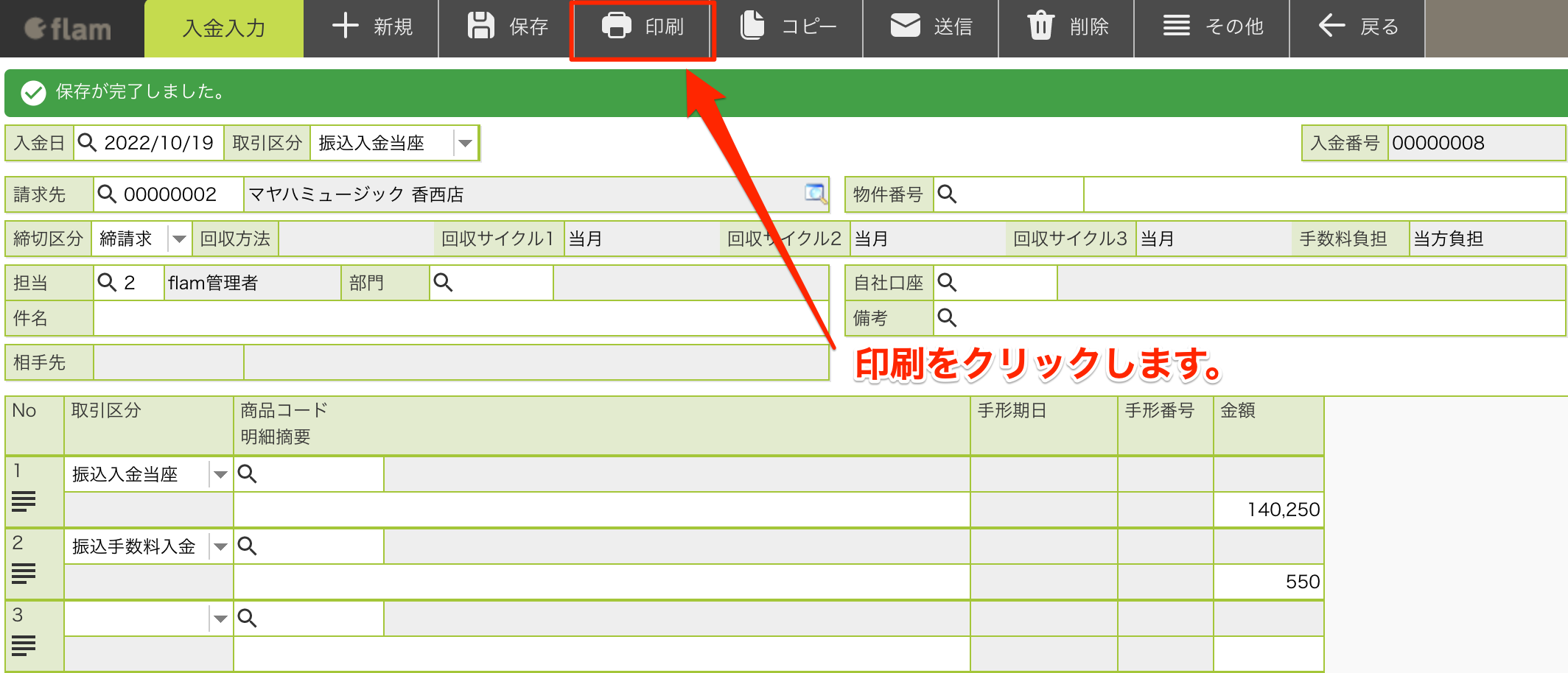Click the 手数料負担 value 当方負担
The width and height of the screenshot is (1568, 673).
1448,239
